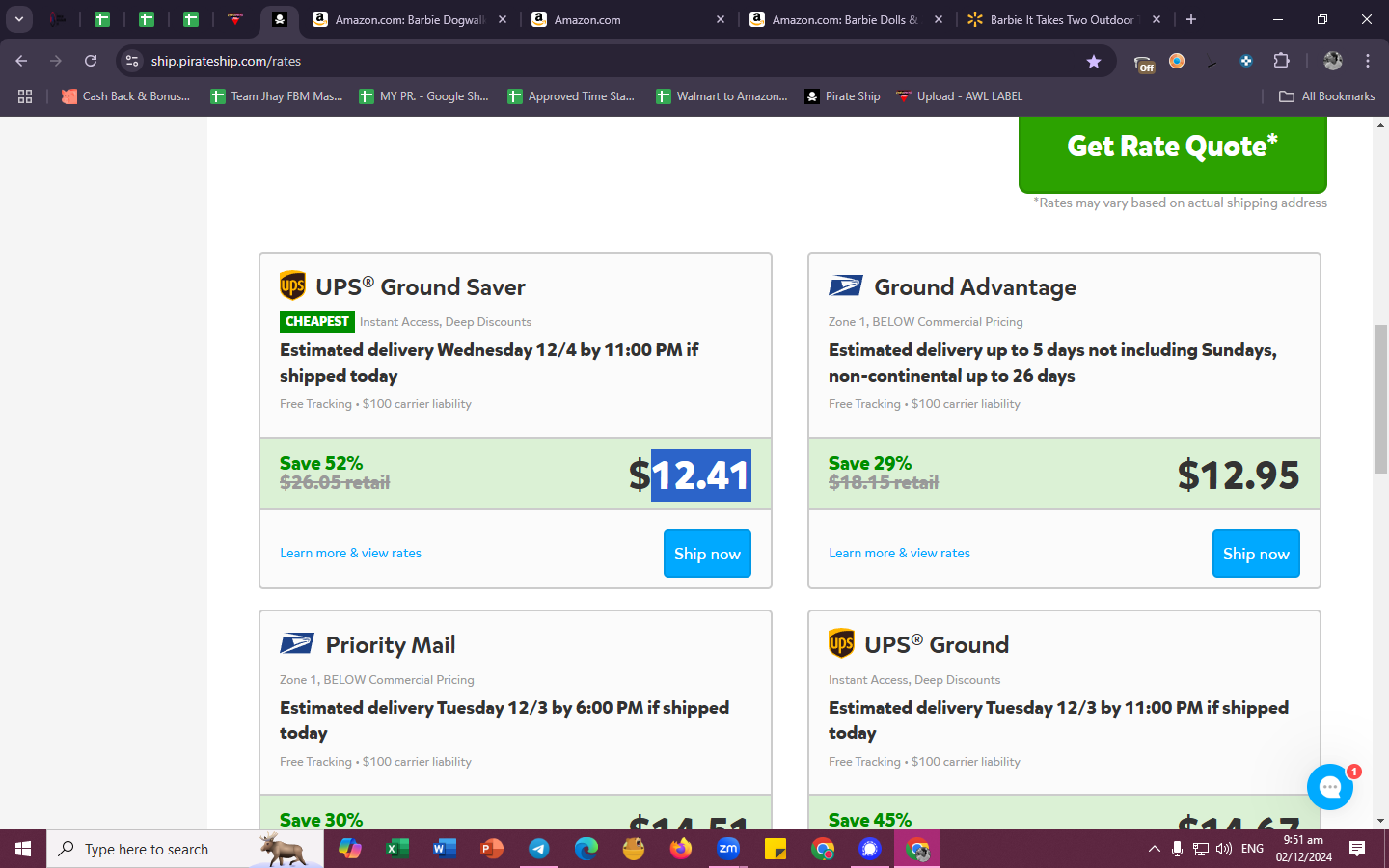Click the UPS shield logo on UPS Ground card

841,643
